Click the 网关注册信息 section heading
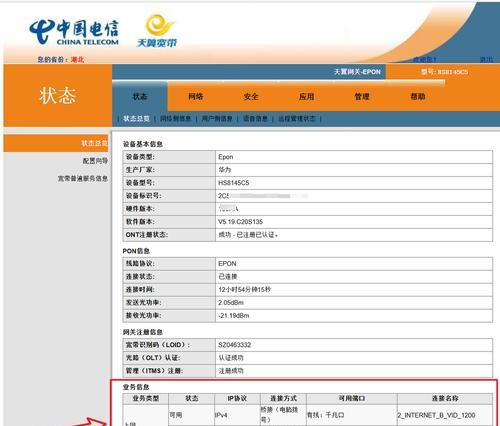 [x=143, y=332]
